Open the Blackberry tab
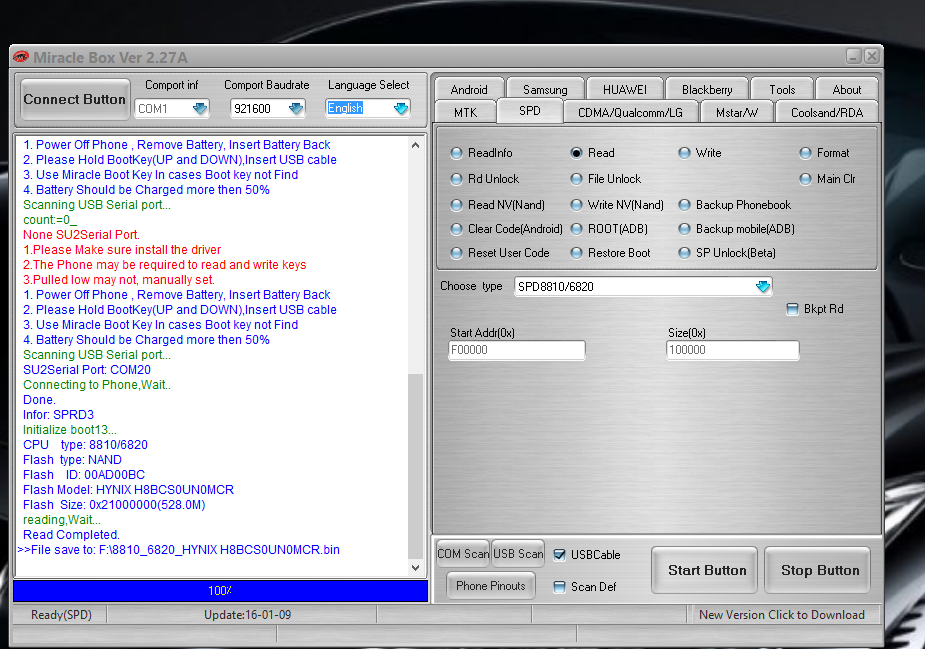Image resolution: width=925 pixels, height=649 pixels. pyautogui.click(x=707, y=90)
